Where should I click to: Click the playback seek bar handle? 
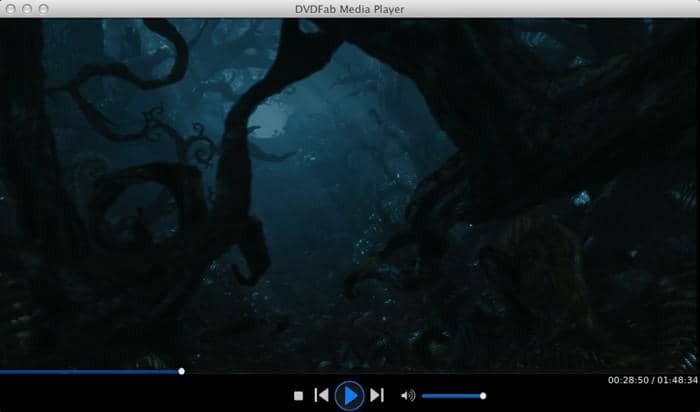point(181,371)
